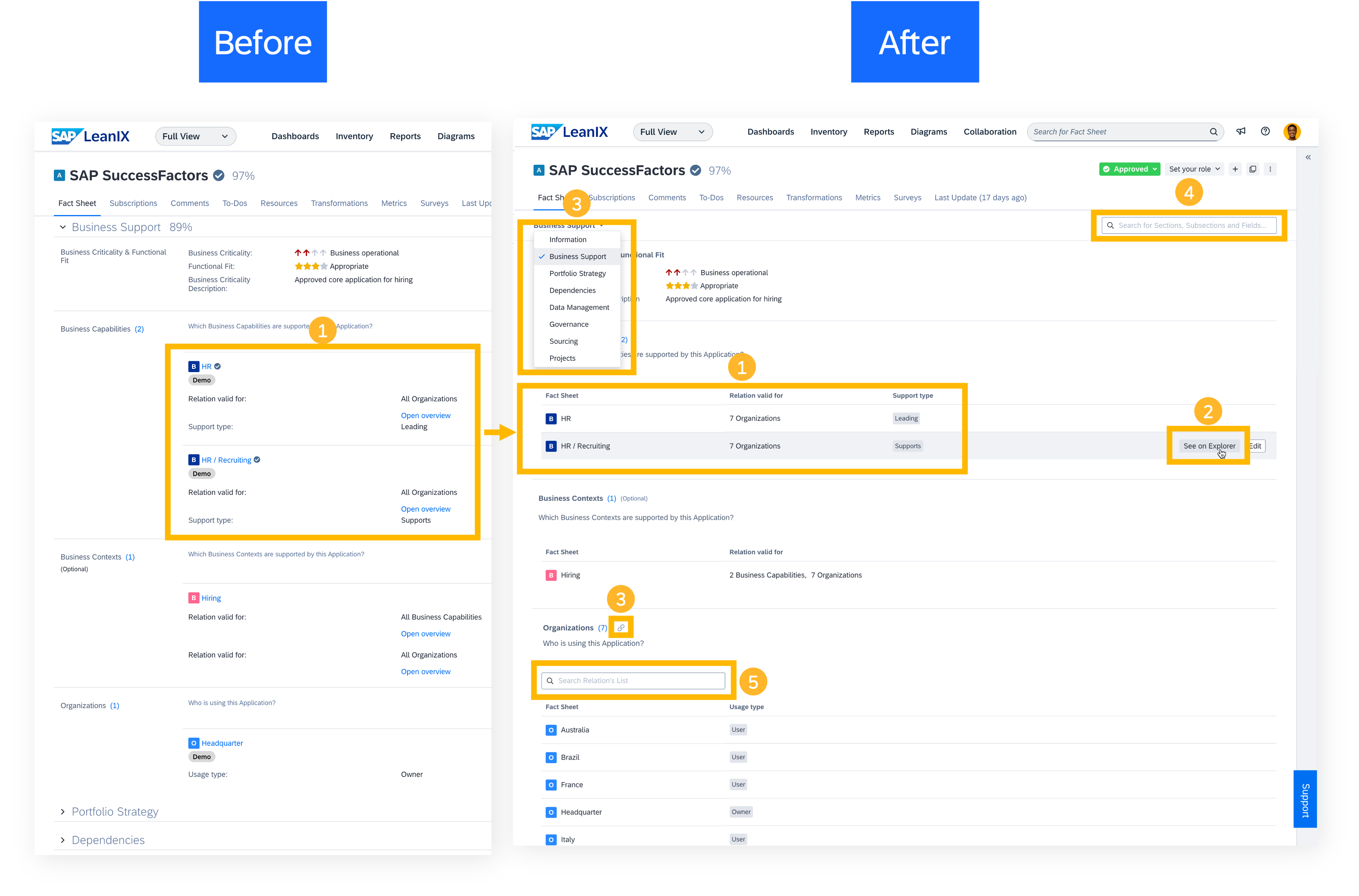The width and height of the screenshot is (1359, 896).
Task: Click the Owner usage type tag in After table
Action: 740,812
